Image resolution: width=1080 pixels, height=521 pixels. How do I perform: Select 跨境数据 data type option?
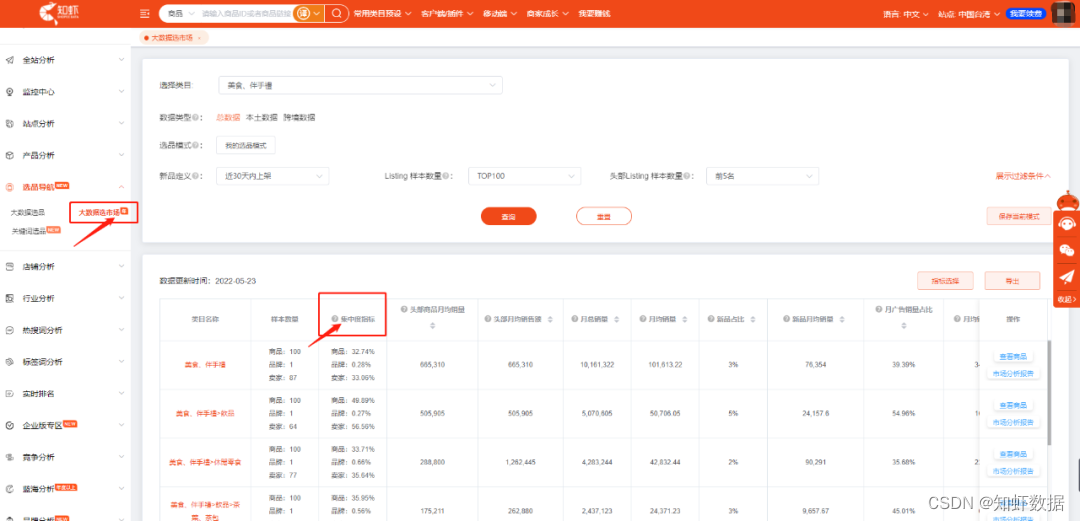coord(299,118)
